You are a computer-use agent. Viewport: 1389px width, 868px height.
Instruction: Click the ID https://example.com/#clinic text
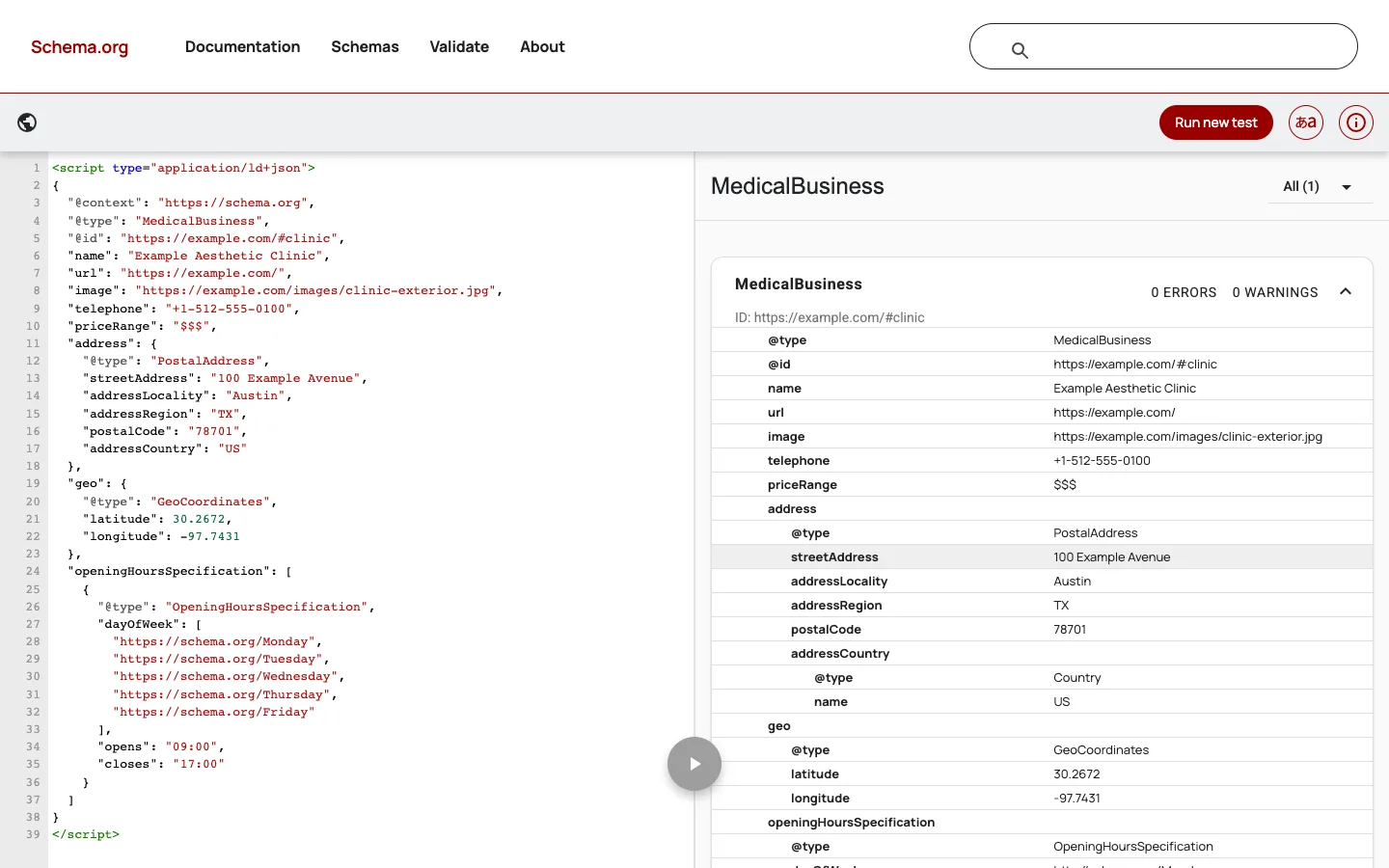click(830, 317)
